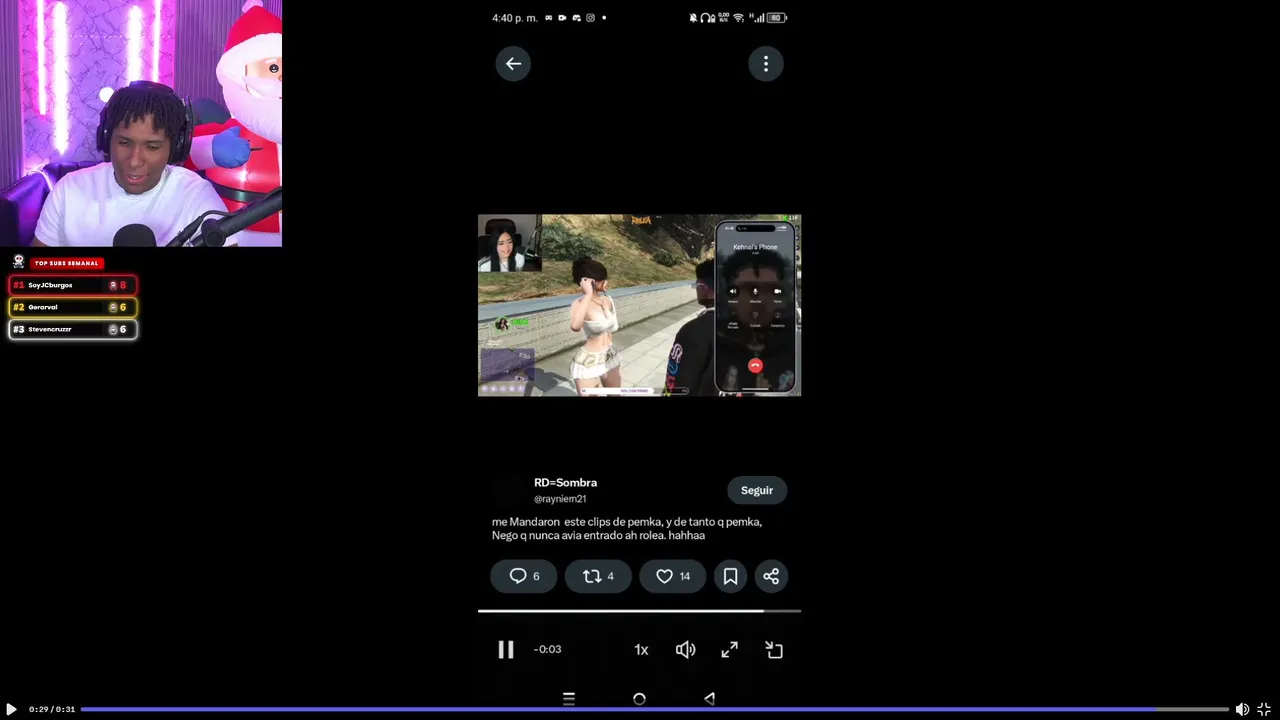Open the three-dot more options menu

pyautogui.click(x=766, y=64)
